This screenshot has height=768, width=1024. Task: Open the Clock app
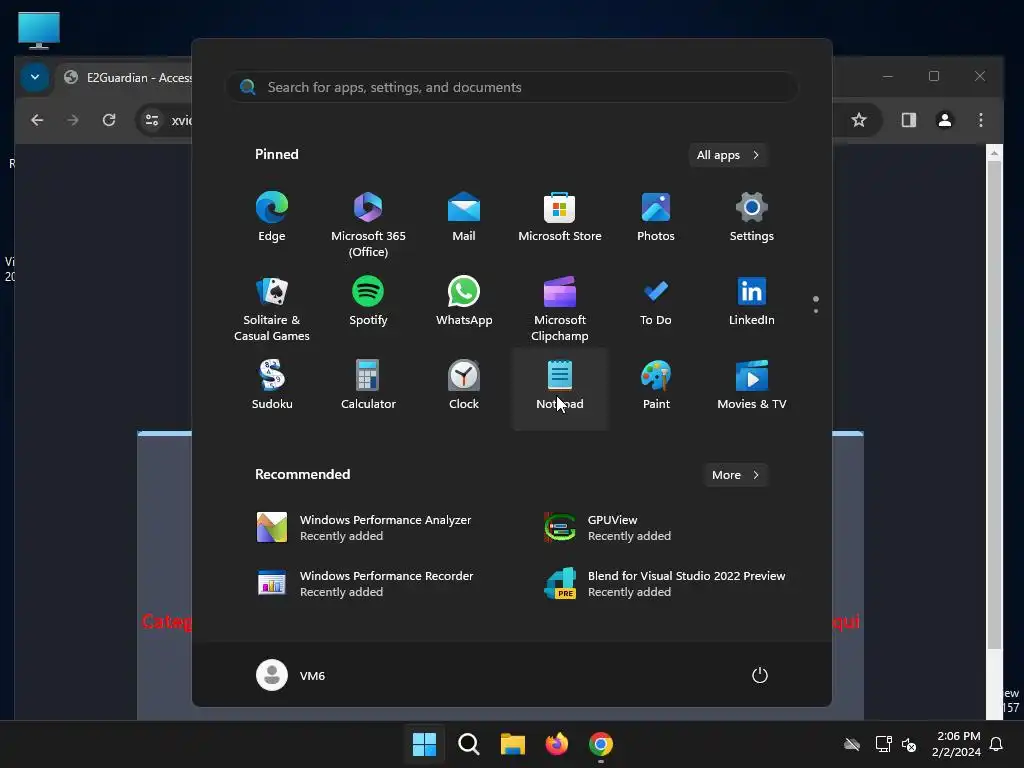464,385
